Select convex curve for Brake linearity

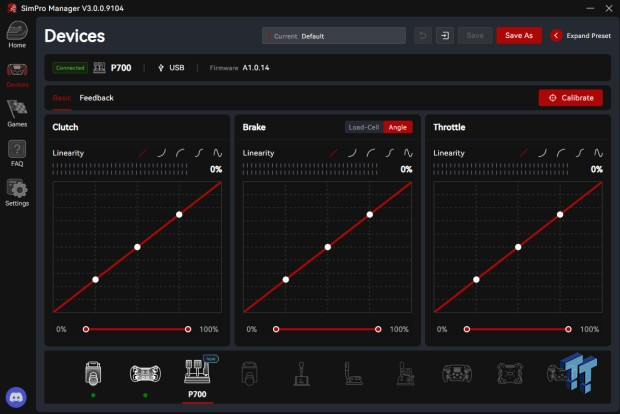click(x=371, y=153)
